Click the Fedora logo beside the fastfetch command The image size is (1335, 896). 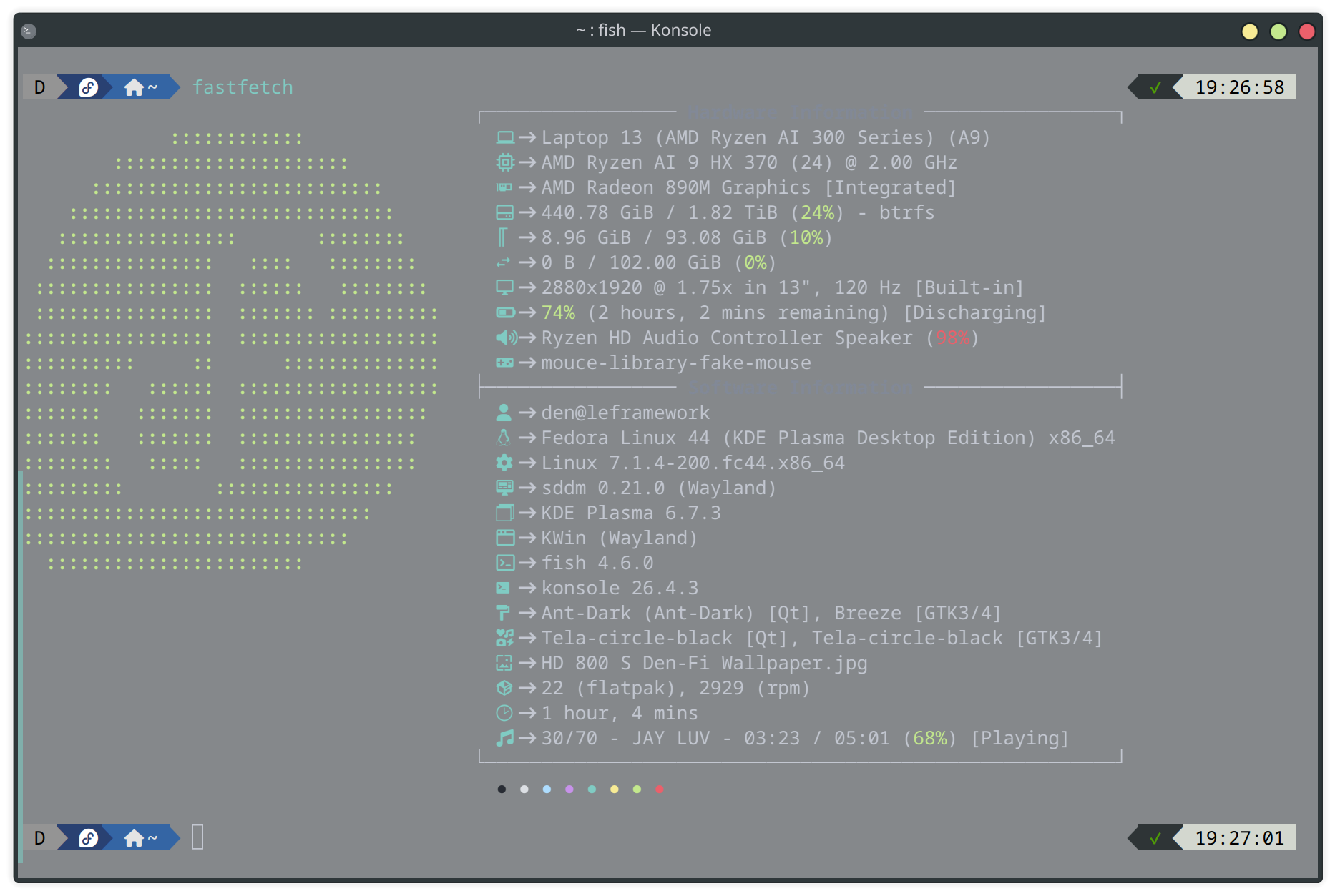coord(88,87)
